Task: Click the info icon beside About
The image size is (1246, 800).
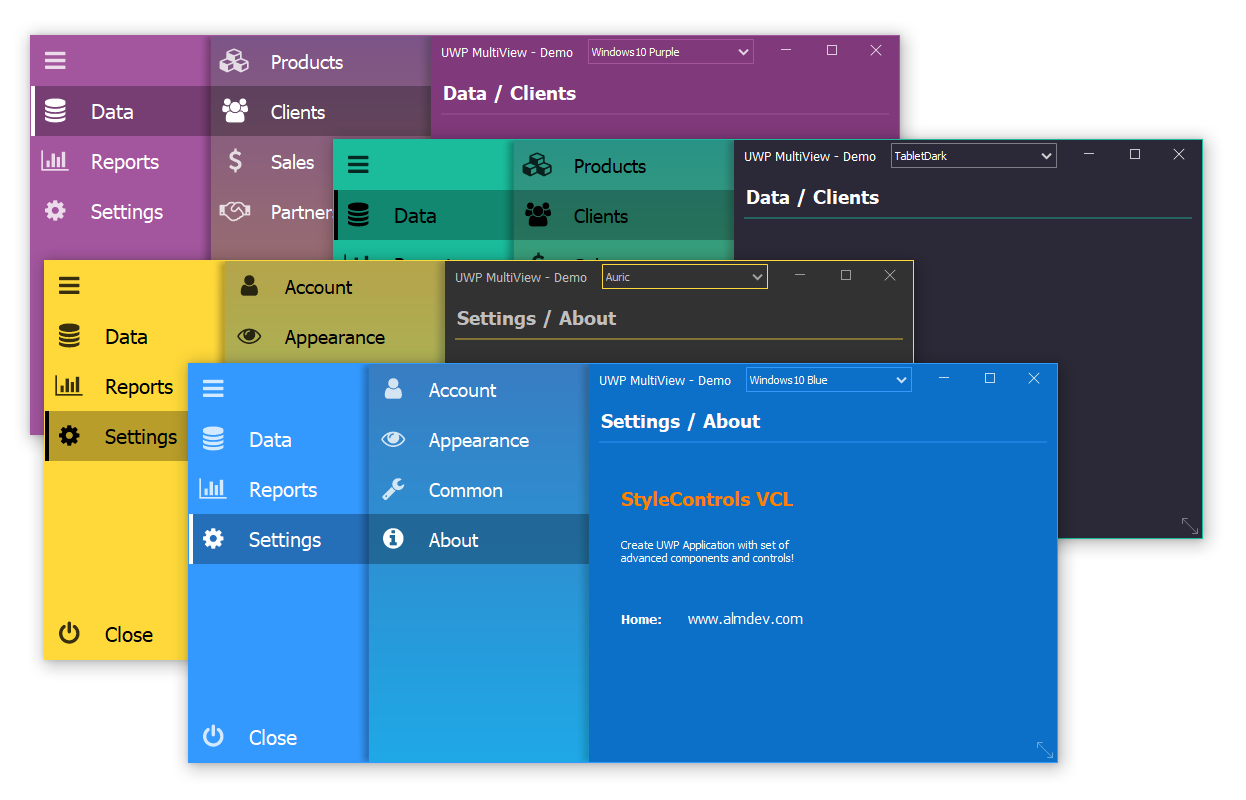Action: 393,539
